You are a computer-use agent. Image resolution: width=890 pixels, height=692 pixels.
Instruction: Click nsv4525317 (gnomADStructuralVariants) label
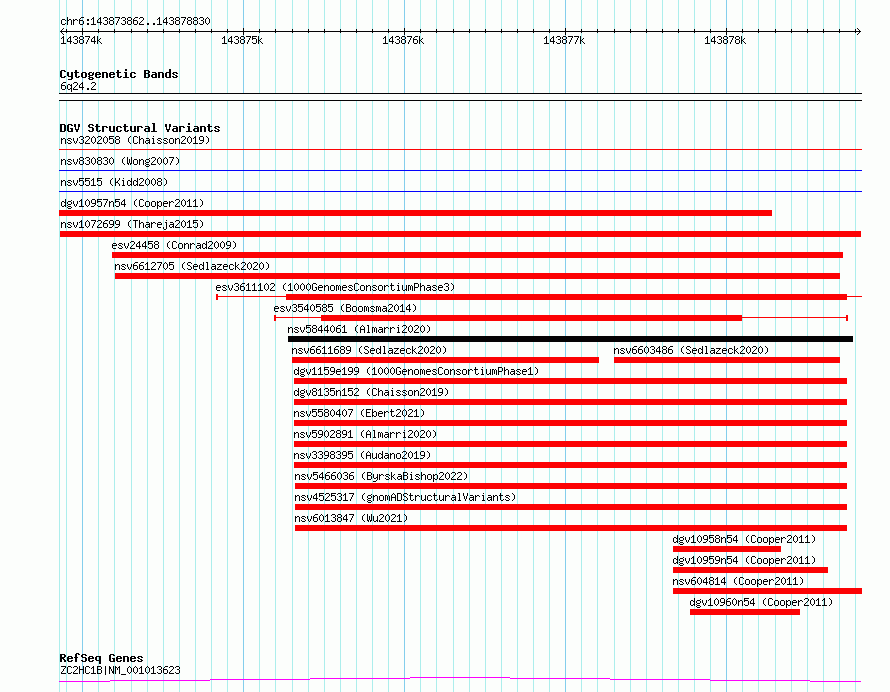(405, 497)
